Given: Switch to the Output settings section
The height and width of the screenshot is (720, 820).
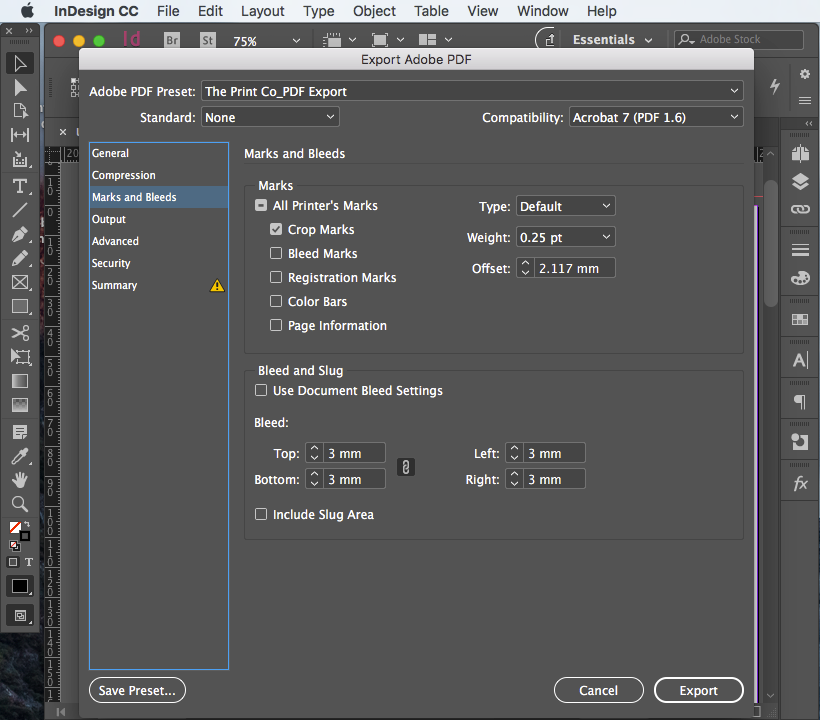Looking at the screenshot, I should click(x=108, y=219).
